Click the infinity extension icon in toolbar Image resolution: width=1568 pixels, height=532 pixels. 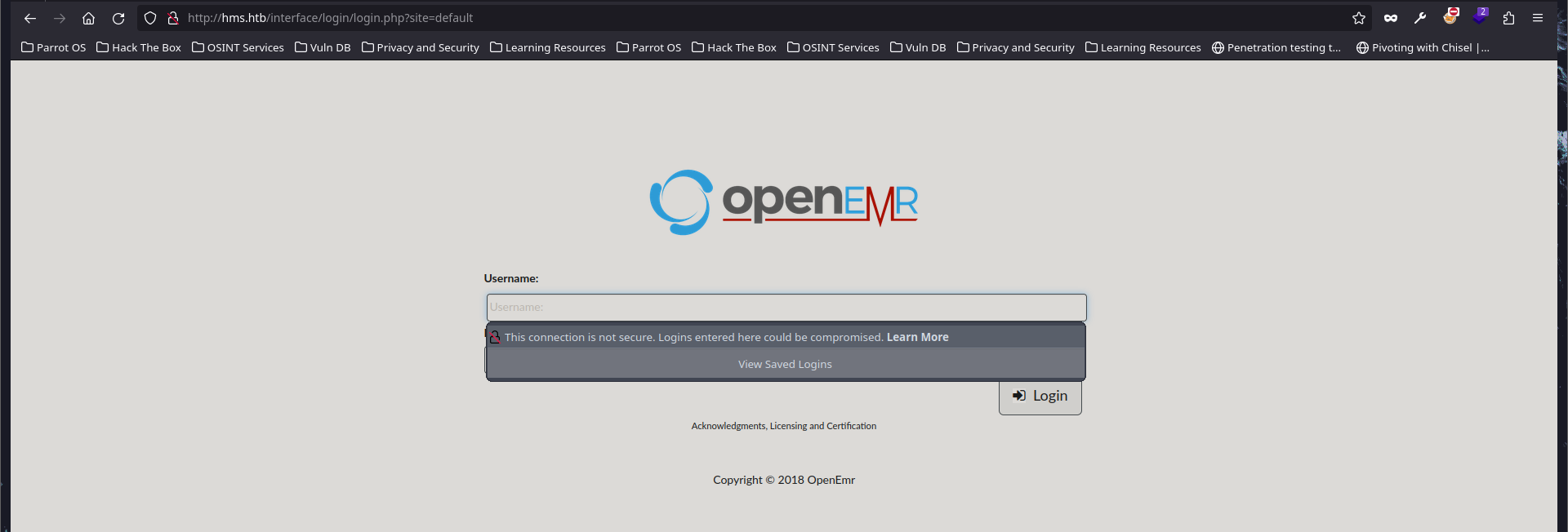(x=1391, y=18)
